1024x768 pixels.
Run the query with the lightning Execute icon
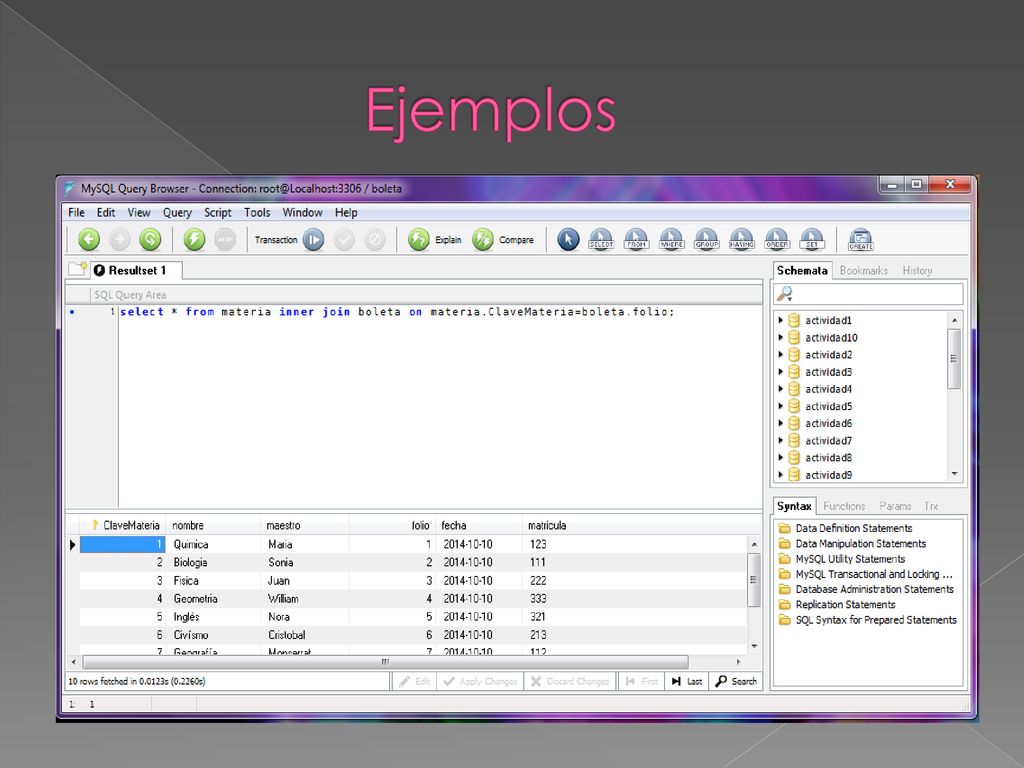tap(194, 240)
